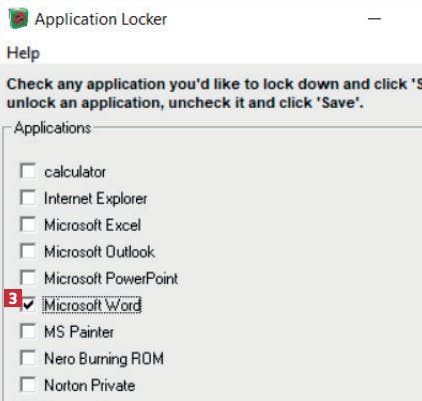Click the 'Nero Burning ROM' text label
The width and height of the screenshot is (422, 401).
[104, 359]
